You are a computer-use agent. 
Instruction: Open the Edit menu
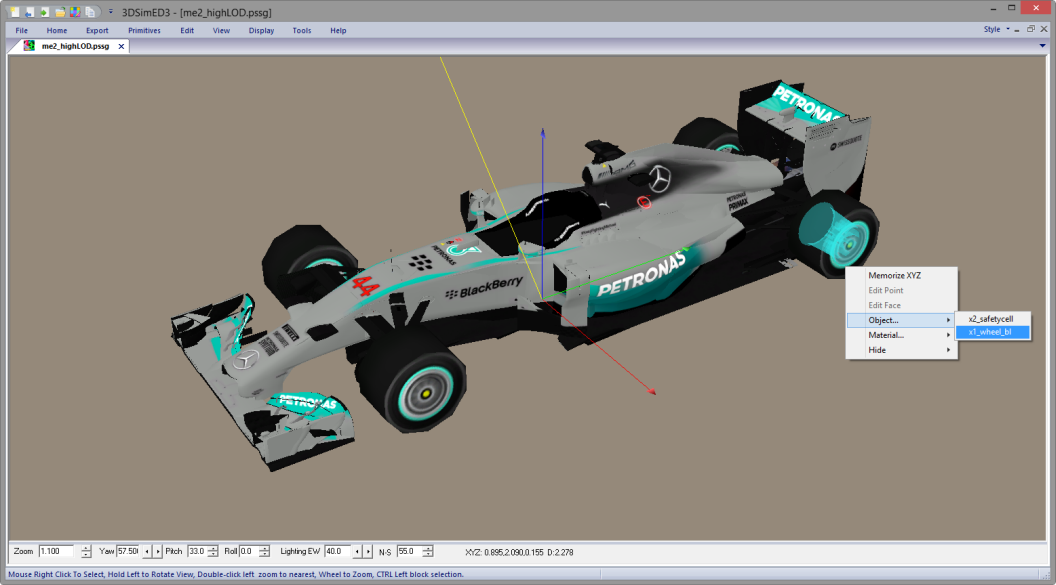187,30
